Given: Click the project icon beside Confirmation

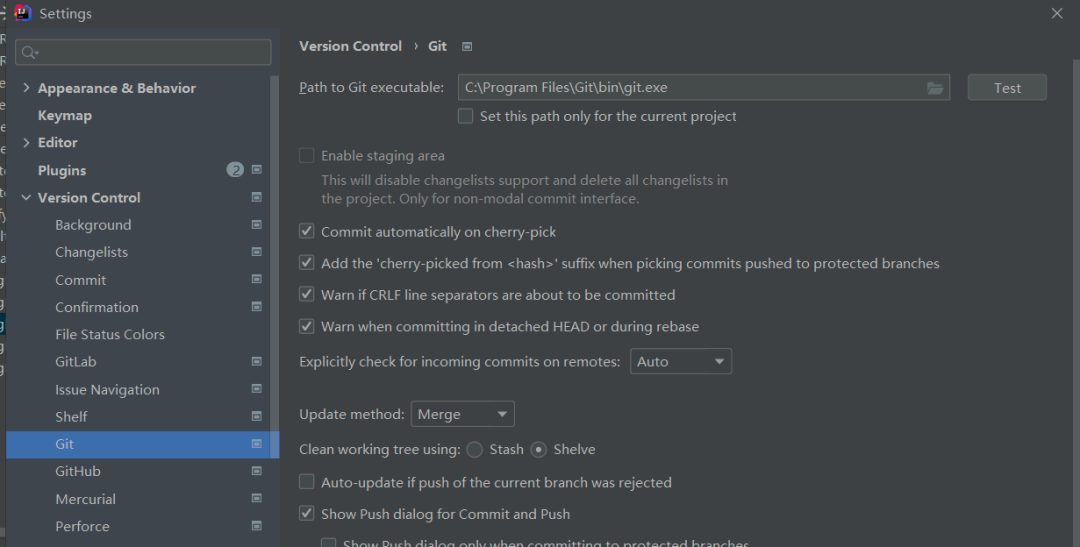Looking at the screenshot, I should tap(257, 307).
